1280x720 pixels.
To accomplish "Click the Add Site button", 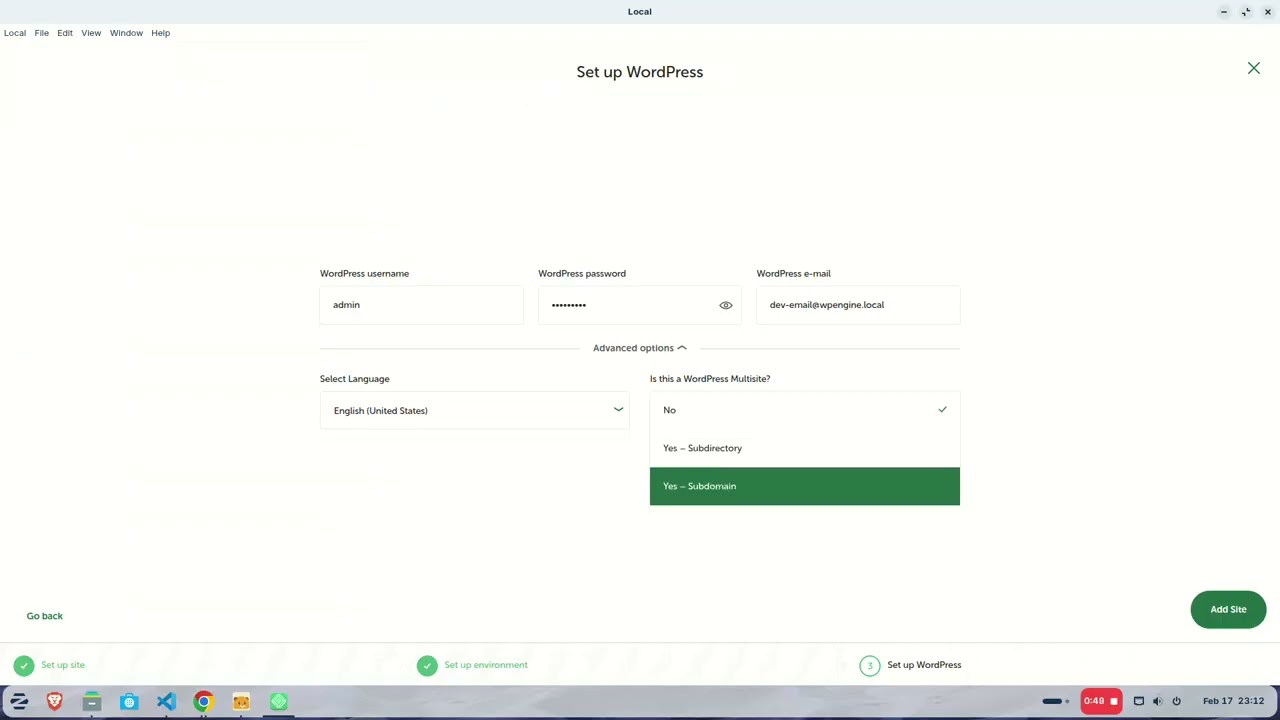I will coord(1228,609).
